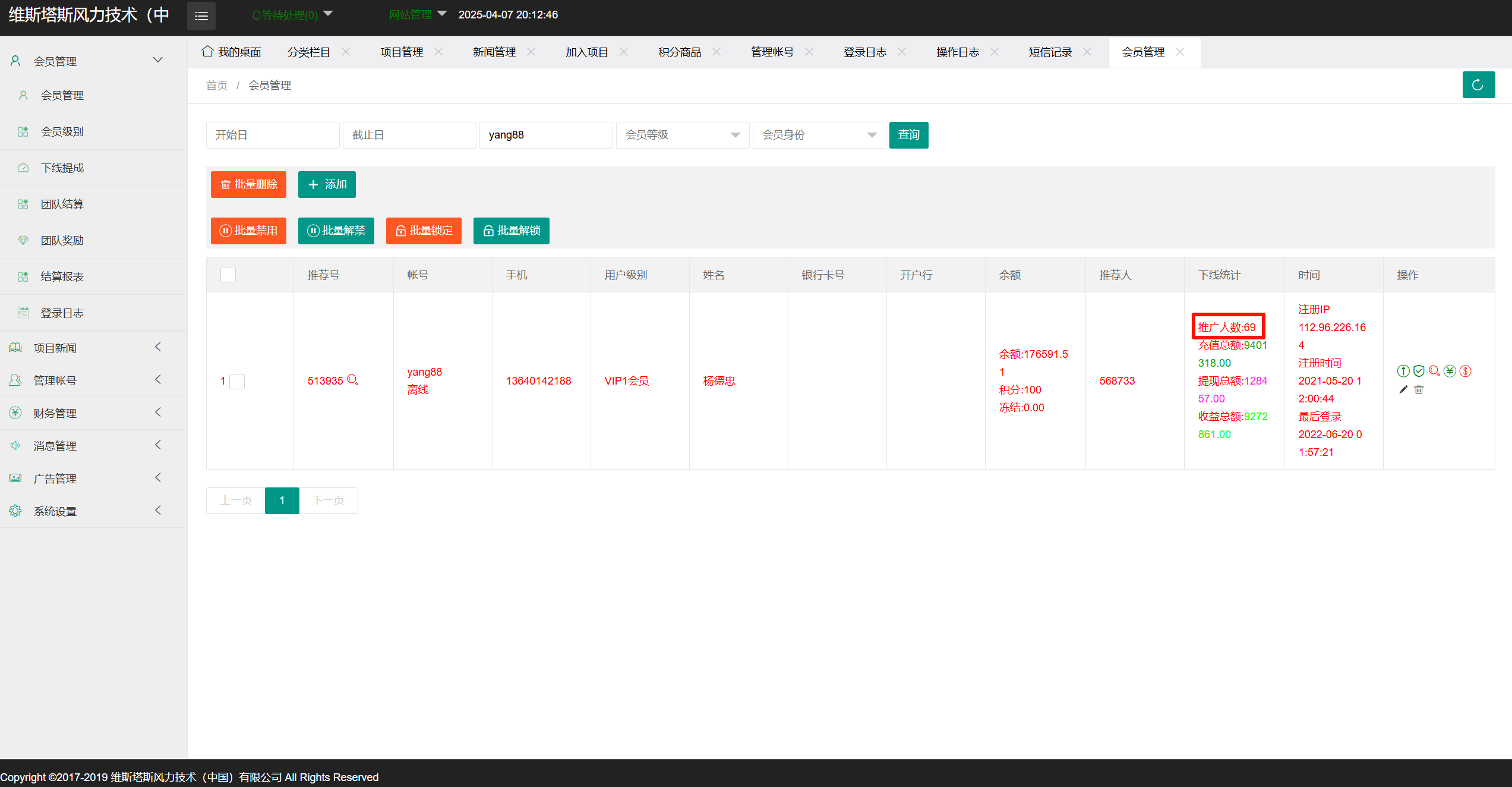Click the trash delete icon for yang88
Viewport: 1512px width, 787px height.
pyautogui.click(x=1419, y=390)
